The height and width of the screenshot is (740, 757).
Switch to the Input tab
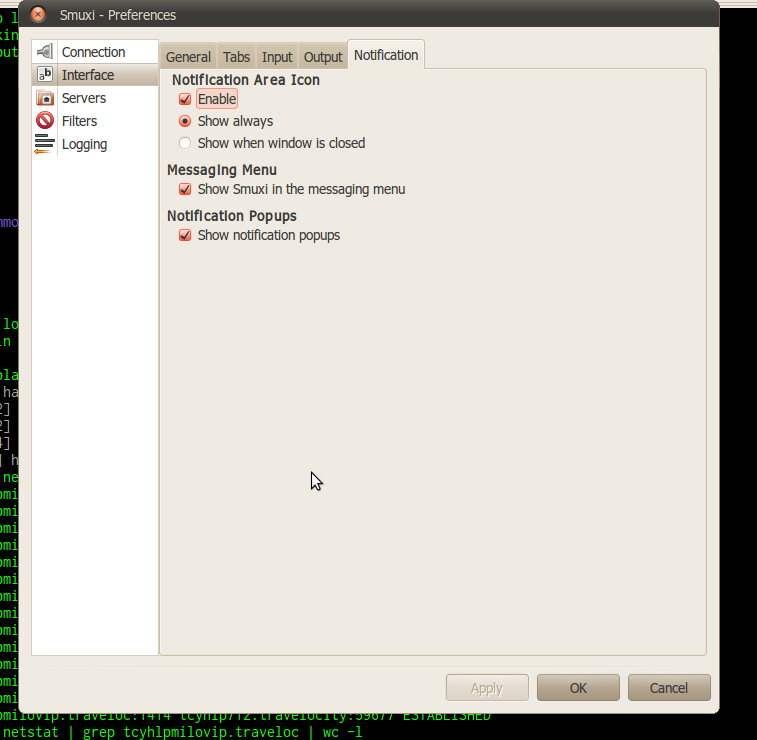(x=277, y=56)
